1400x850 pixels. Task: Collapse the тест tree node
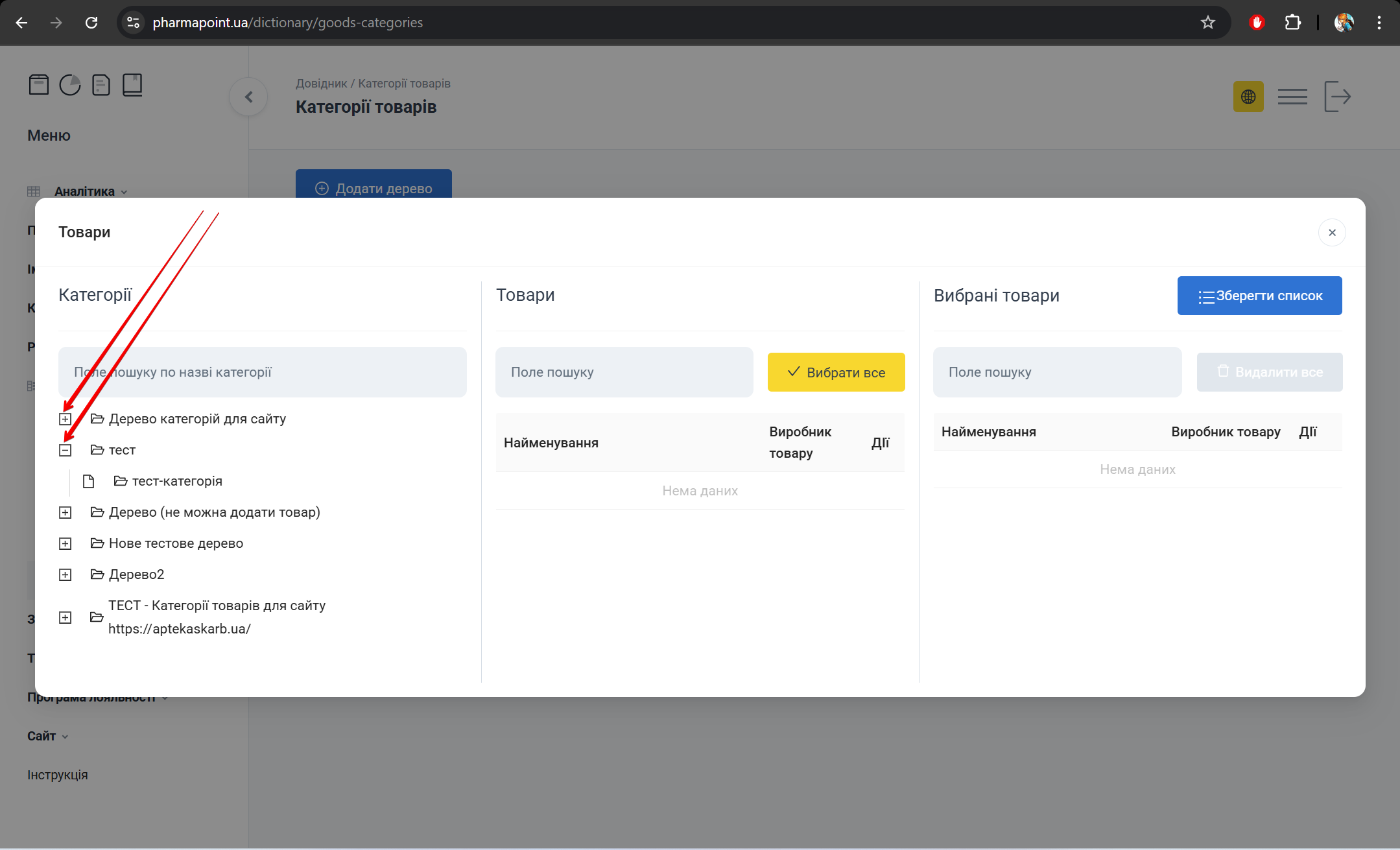click(x=65, y=450)
